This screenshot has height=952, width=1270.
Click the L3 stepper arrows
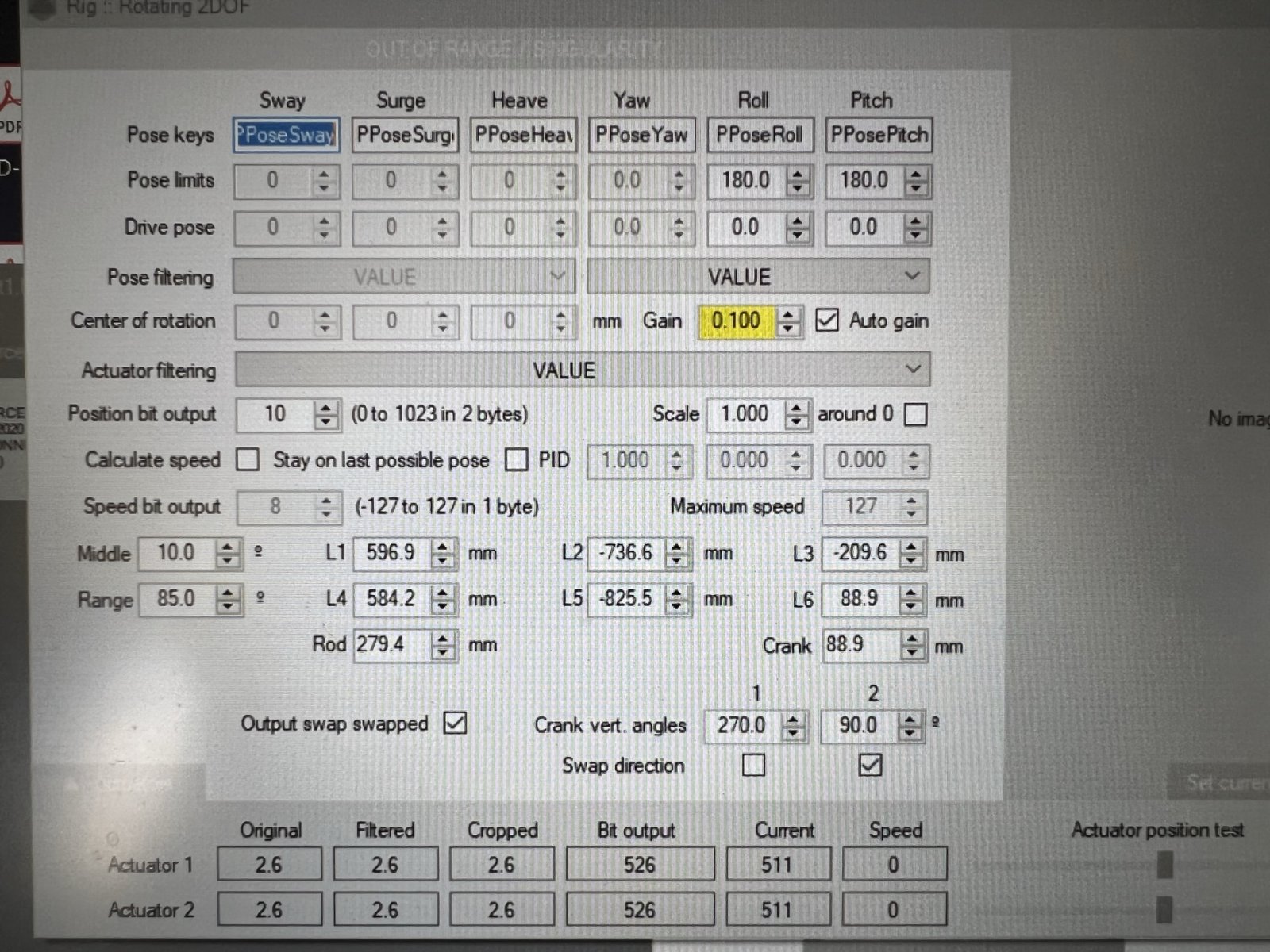[x=912, y=553]
